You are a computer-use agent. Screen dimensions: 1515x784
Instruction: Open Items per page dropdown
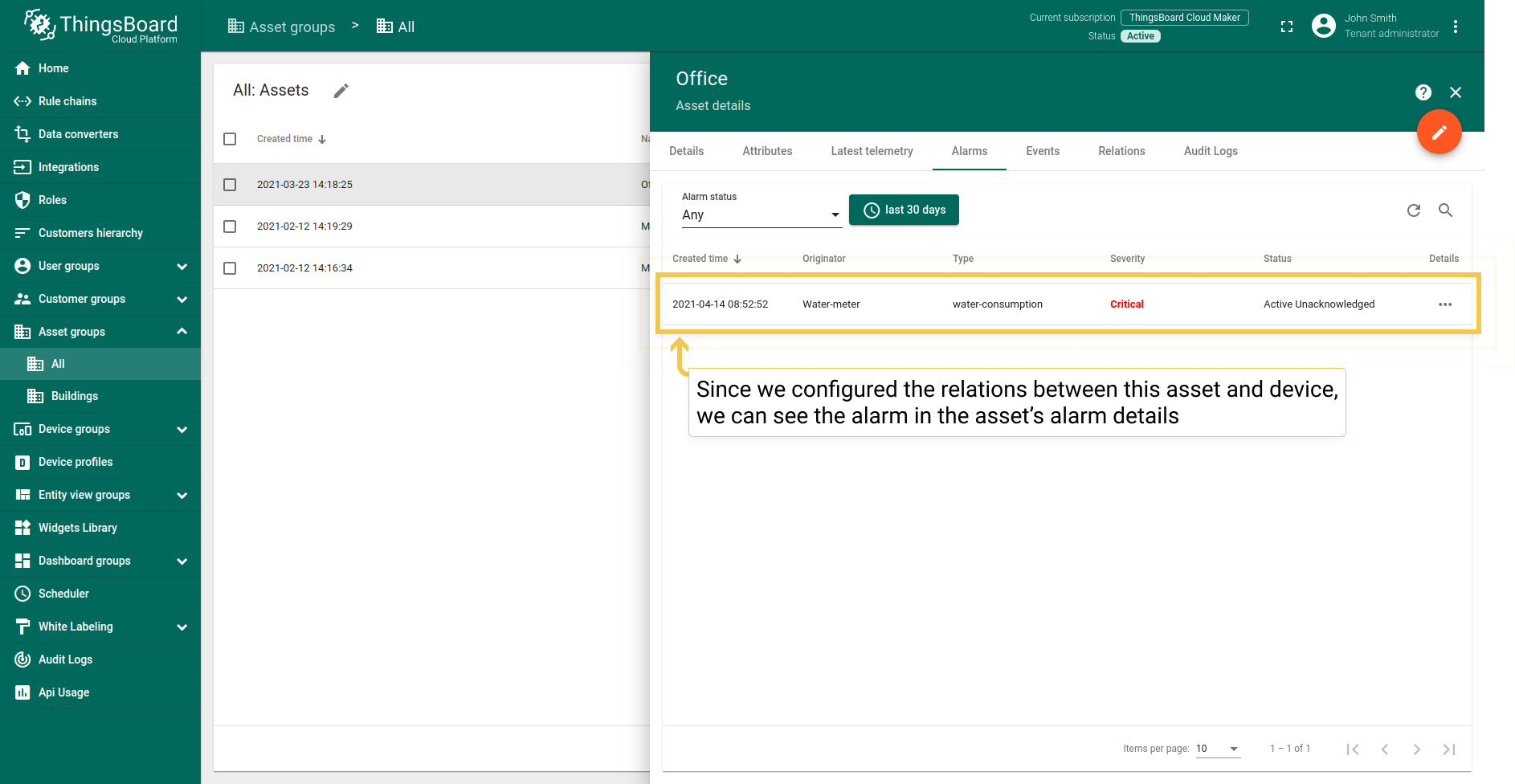pyautogui.click(x=1218, y=749)
